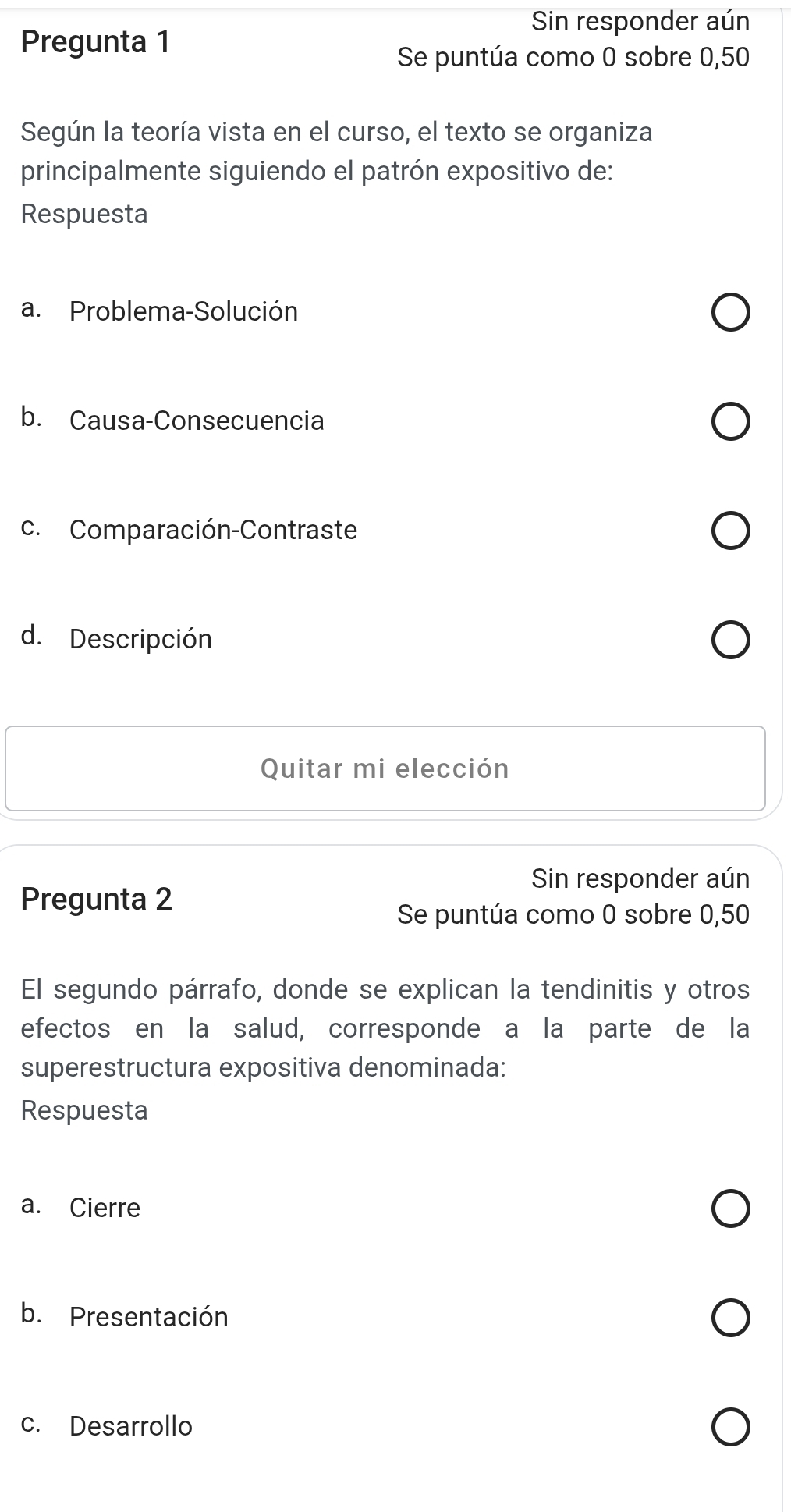
Task: Choose the Causa-Consecuencia radio button
Action: [731, 422]
